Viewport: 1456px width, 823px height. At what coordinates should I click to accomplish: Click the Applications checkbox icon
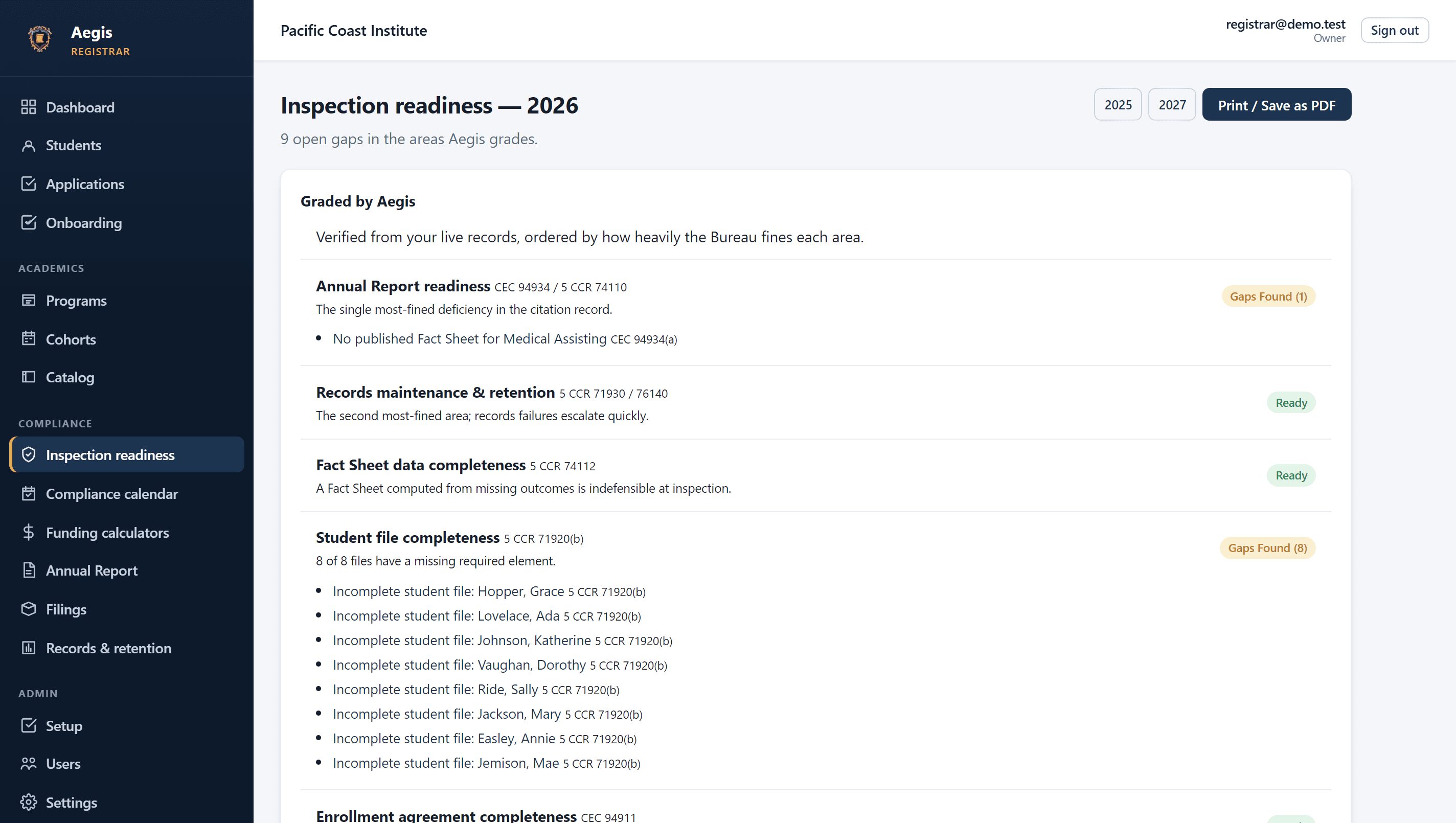pos(28,184)
